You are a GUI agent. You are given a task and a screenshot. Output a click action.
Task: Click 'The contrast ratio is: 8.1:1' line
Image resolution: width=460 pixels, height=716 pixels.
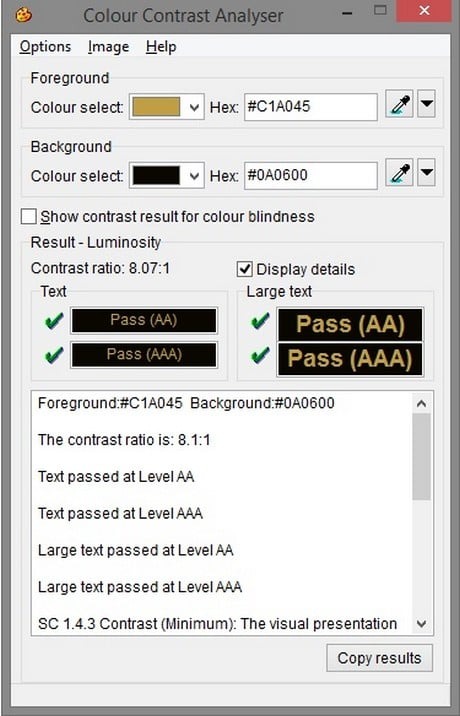coord(124,440)
